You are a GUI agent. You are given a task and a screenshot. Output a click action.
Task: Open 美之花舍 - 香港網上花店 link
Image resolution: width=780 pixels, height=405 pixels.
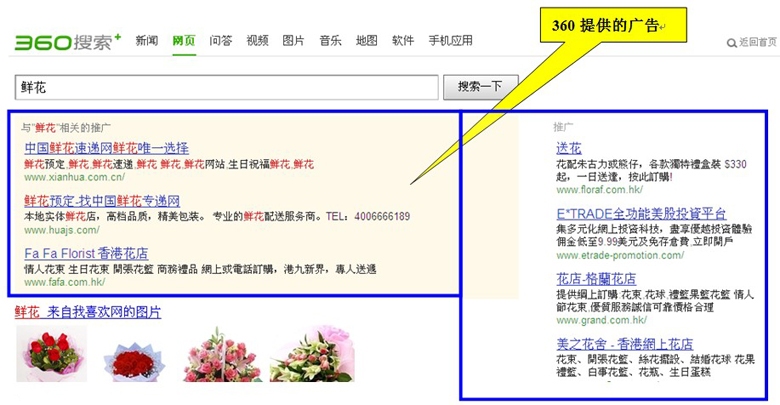625,344
